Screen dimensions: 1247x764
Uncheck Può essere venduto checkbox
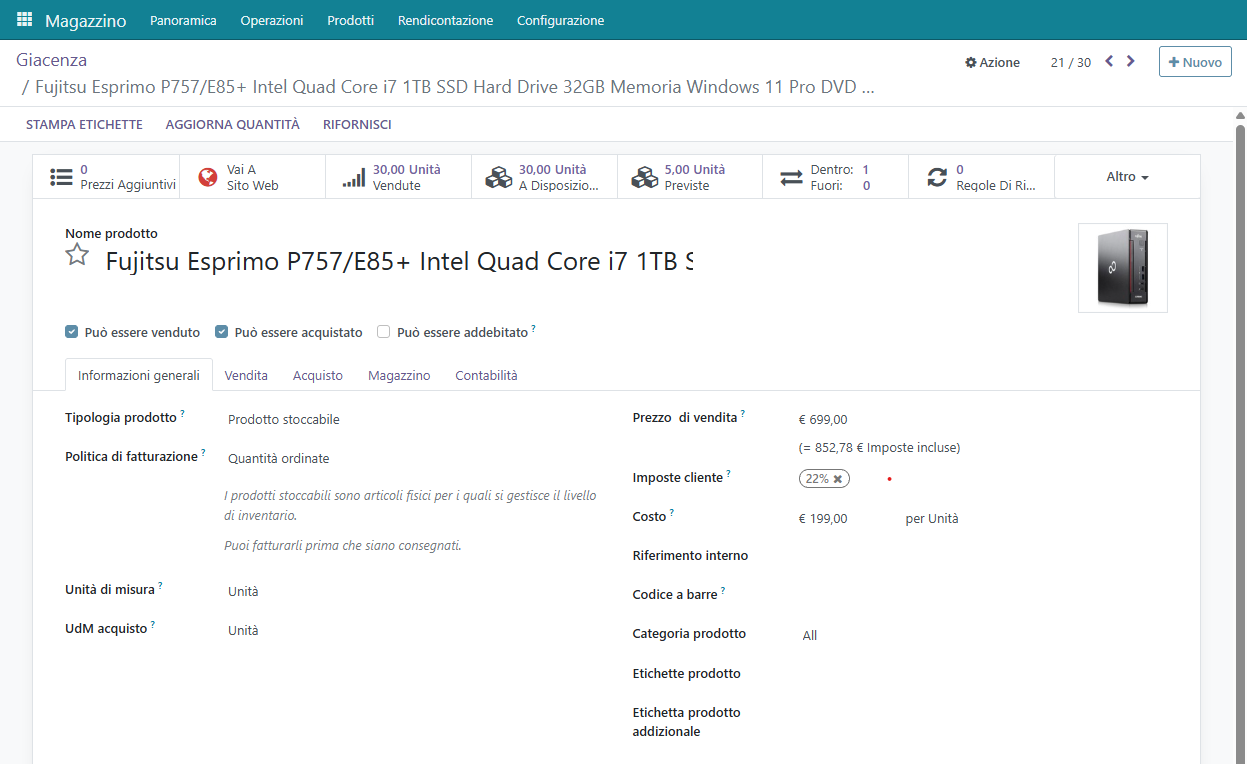(72, 332)
